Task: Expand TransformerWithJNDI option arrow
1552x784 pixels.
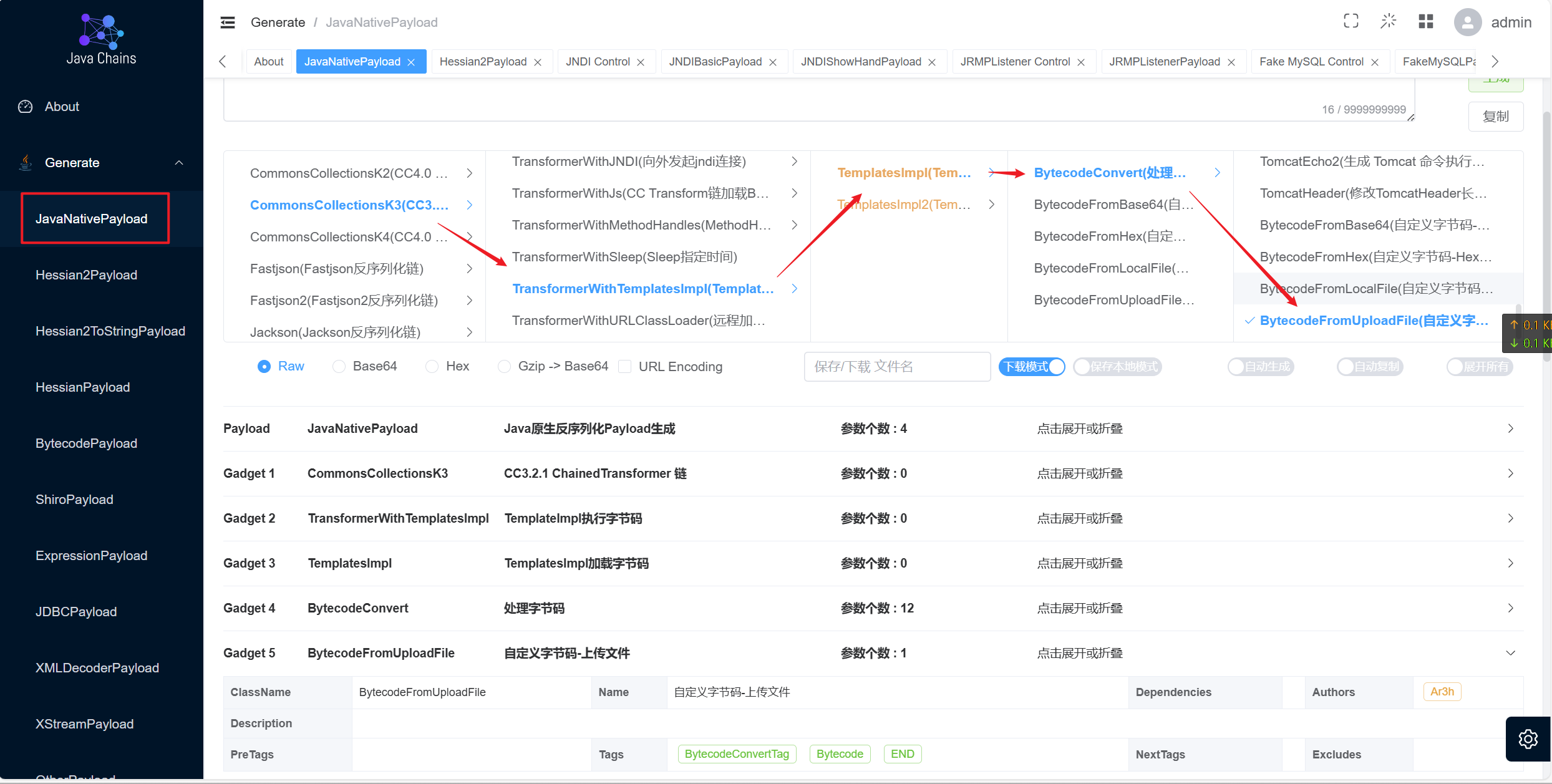Action: 794,162
